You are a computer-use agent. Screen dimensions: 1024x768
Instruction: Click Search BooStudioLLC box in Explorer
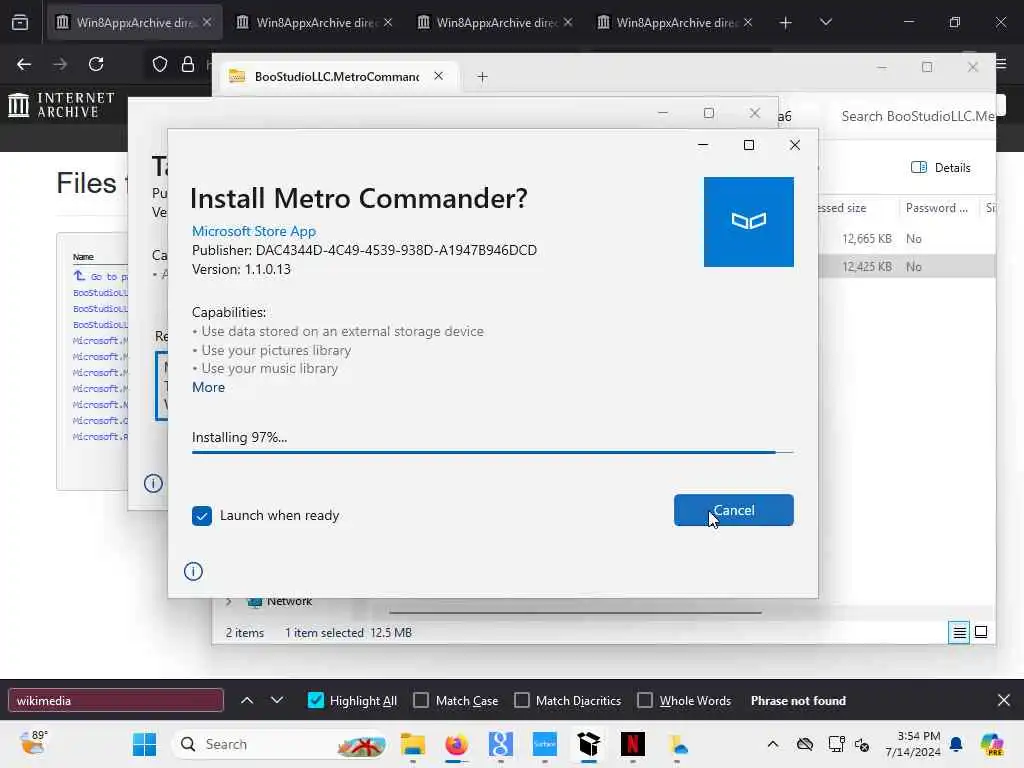pos(918,116)
